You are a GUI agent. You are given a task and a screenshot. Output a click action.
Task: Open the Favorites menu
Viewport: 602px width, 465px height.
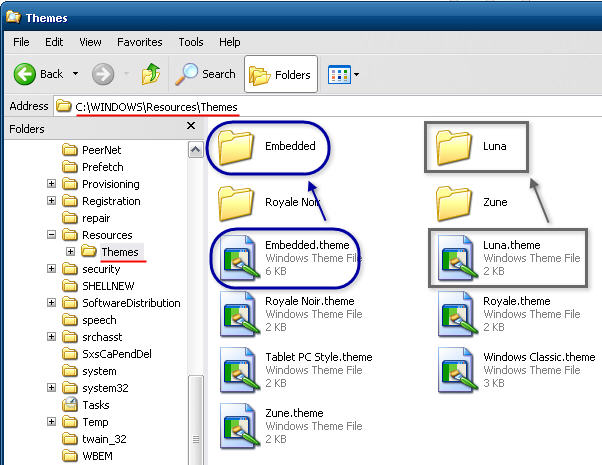pyautogui.click(x=140, y=42)
